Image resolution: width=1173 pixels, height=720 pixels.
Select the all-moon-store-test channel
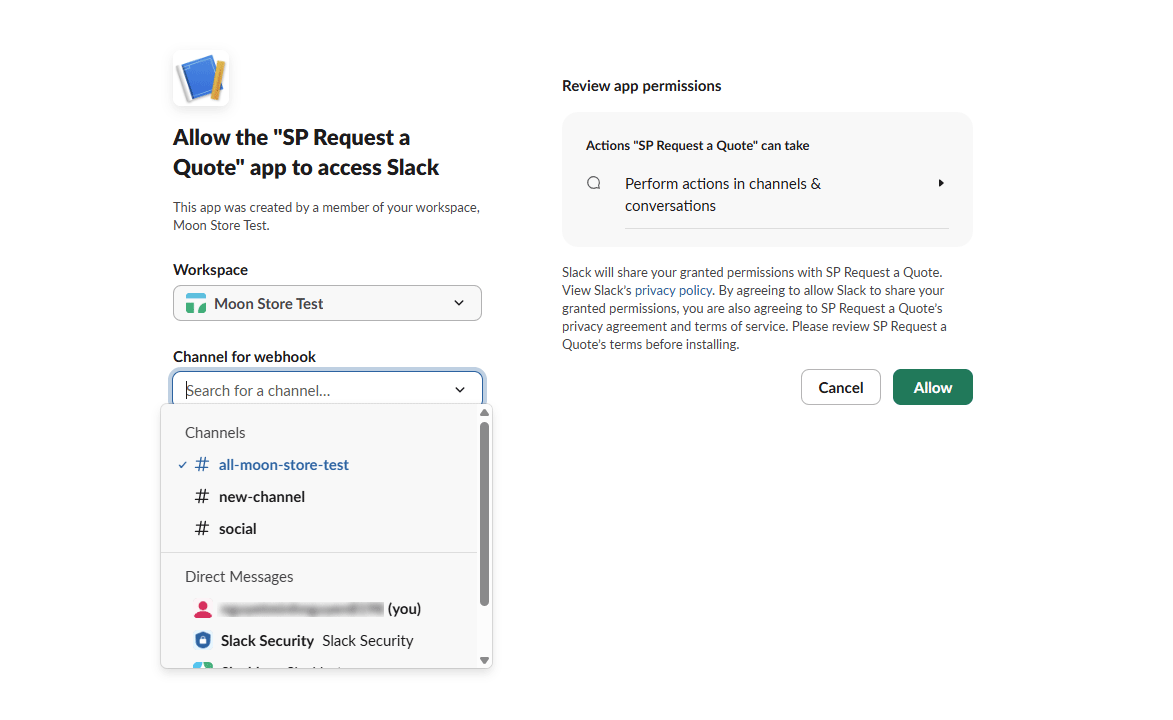pos(319,465)
